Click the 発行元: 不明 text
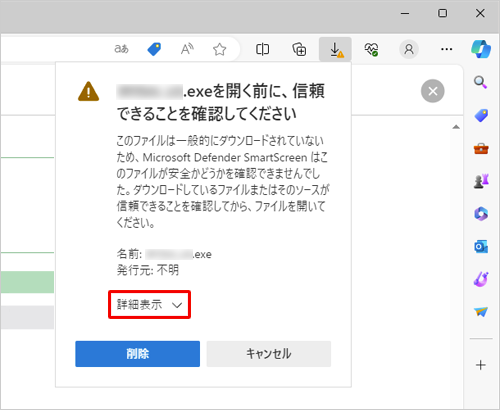Viewport: 500px width, 410px height. click(x=148, y=270)
